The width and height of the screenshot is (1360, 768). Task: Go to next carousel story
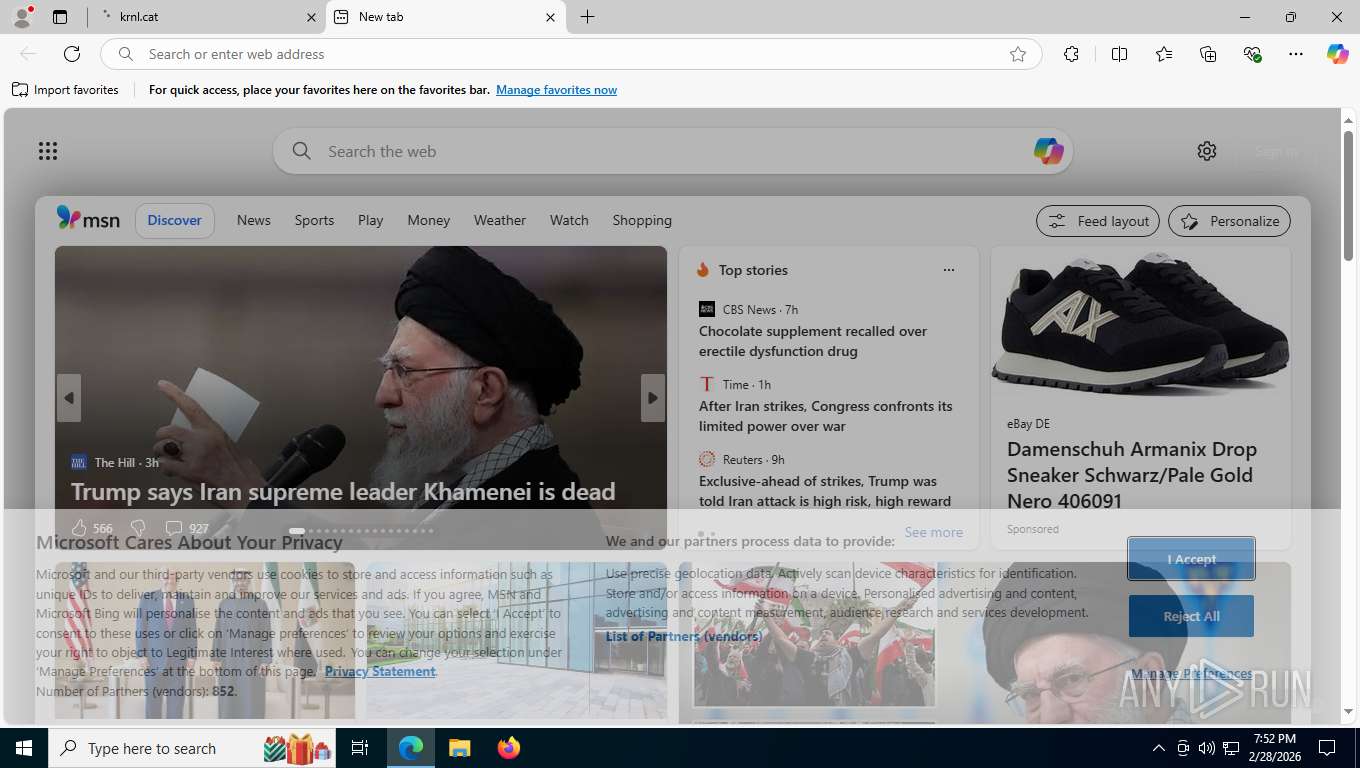(x=653, y=398)
